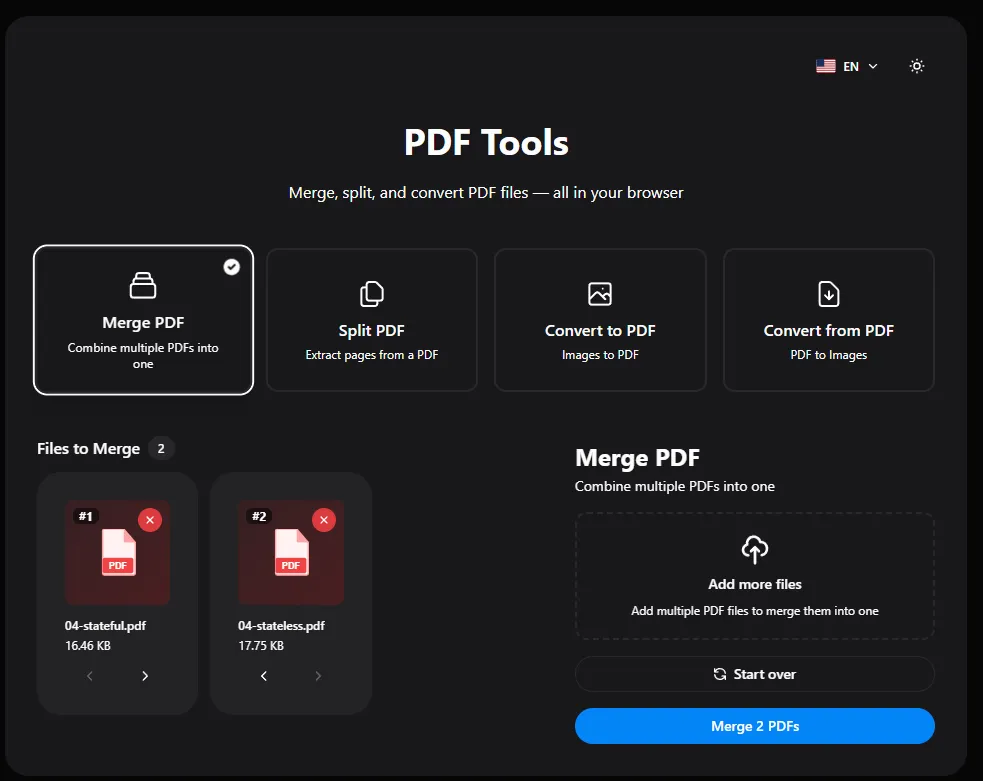Image resolution: width=983 pixels, height=781 pixels.
Task: Click the Merge PDF stack icon
Action: coord(143,284)
